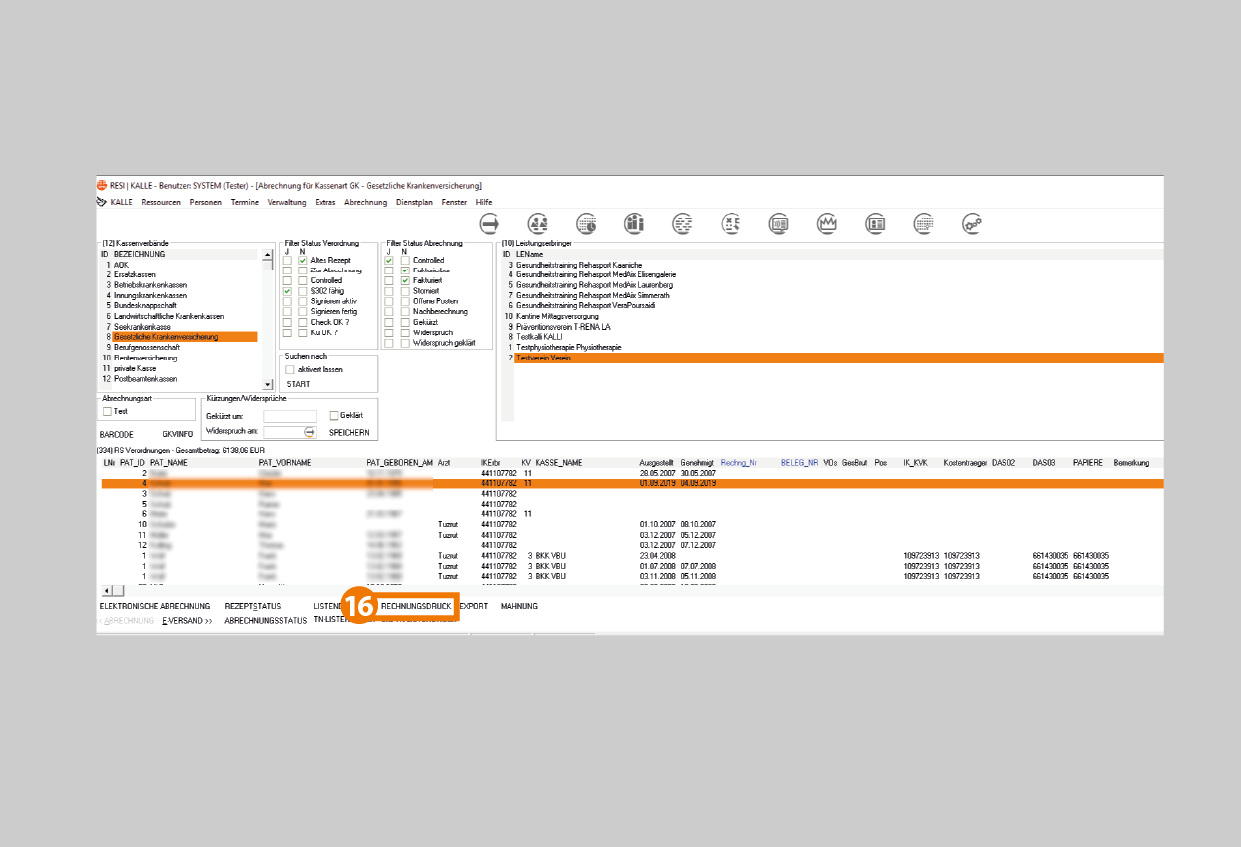The height and width of the screenshot is (847, 1241).
Task: Click the ID card toolbar icon
Action: [875, 224]
